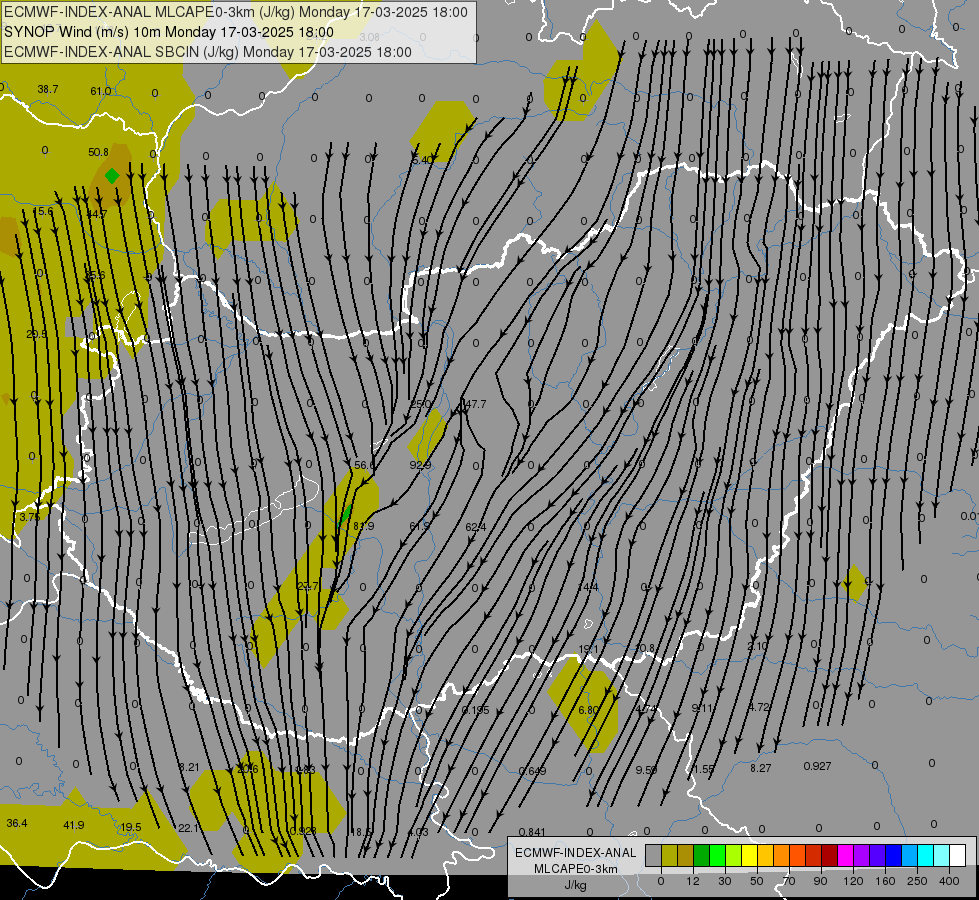Click the pure blue legend swatch
Viewport: 979px width, 900px height.
click(x=893, y=855)
